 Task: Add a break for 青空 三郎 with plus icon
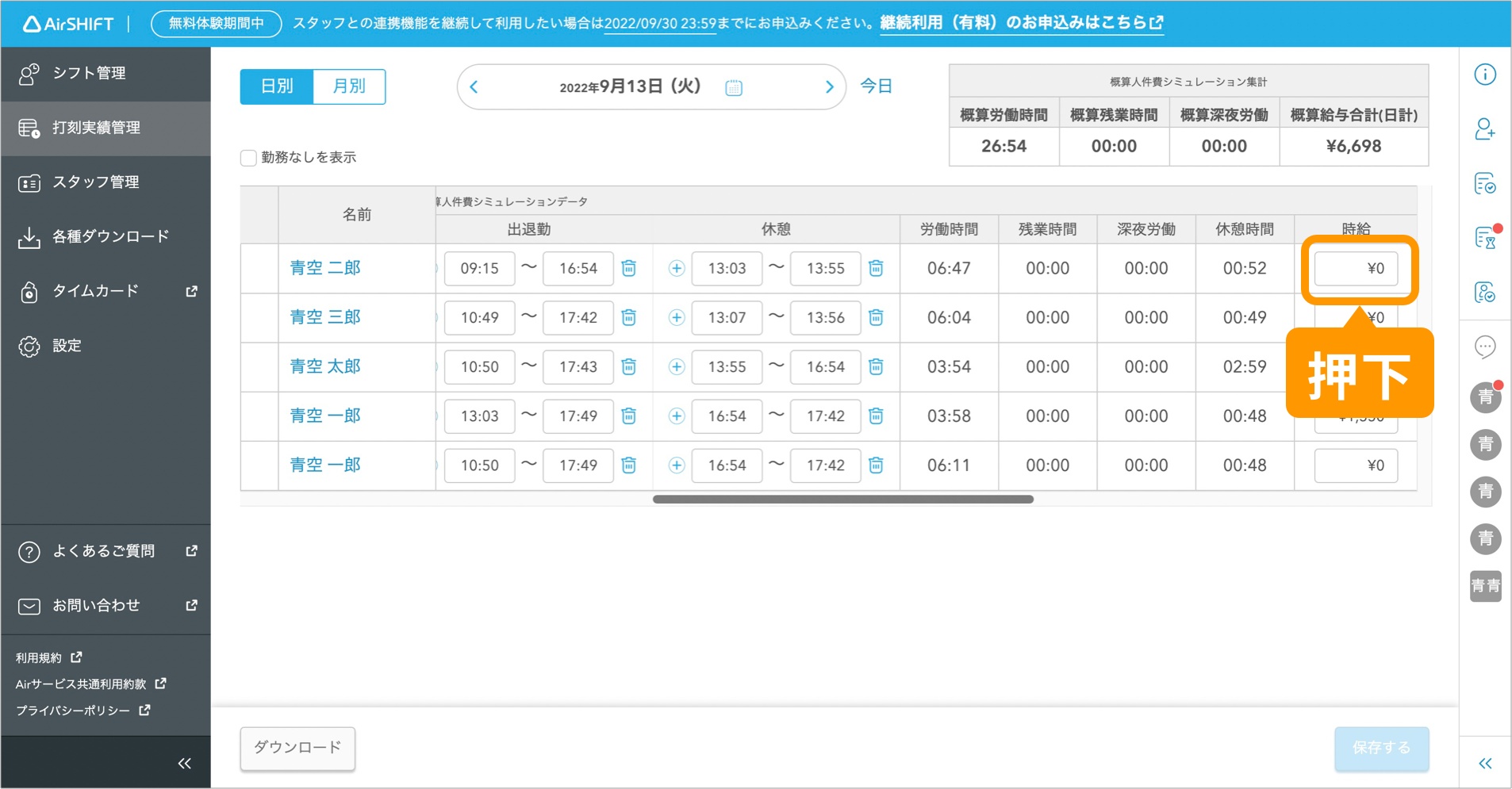click(676, 317)
